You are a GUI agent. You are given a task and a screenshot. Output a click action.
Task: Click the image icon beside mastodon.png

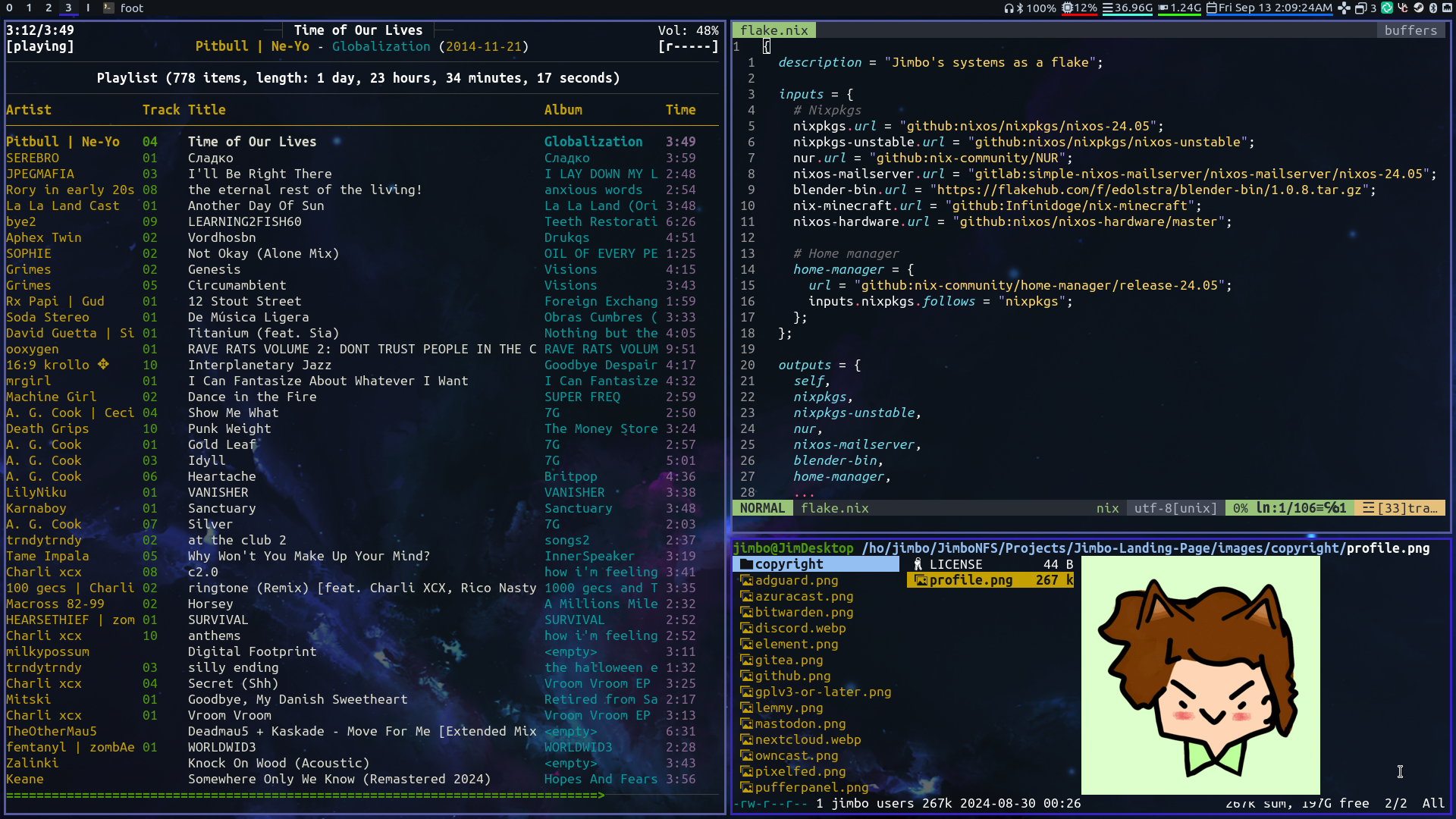(x=746, y=723)
